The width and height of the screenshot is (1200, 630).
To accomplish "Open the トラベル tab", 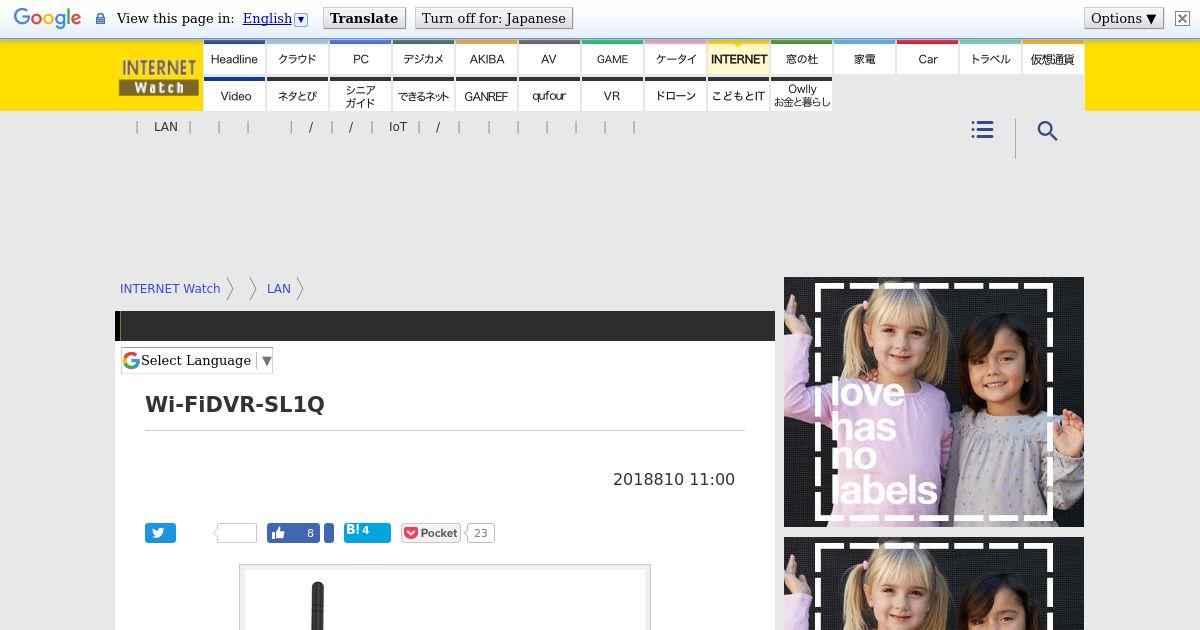I will pyautogui.click(x=990, y=58).
